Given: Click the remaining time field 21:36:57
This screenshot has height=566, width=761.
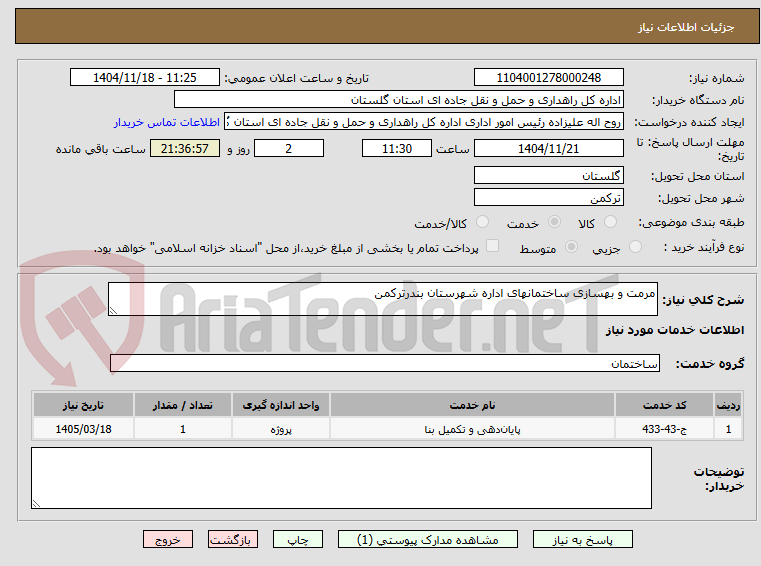Looking at the screenshot, I should click(184, 148).
